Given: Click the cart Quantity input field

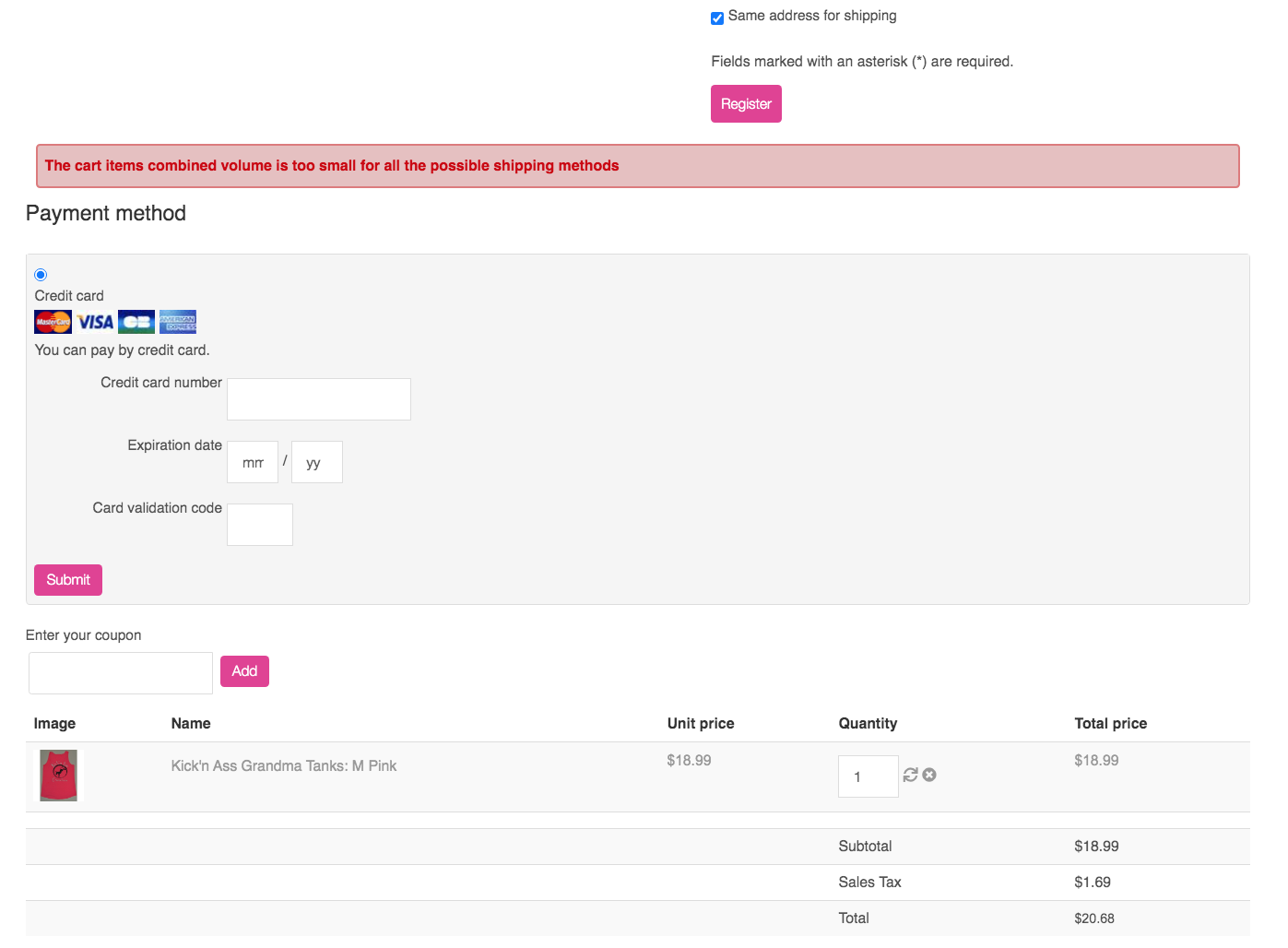Looking at the screenshot, I should [x=868, y=776].
